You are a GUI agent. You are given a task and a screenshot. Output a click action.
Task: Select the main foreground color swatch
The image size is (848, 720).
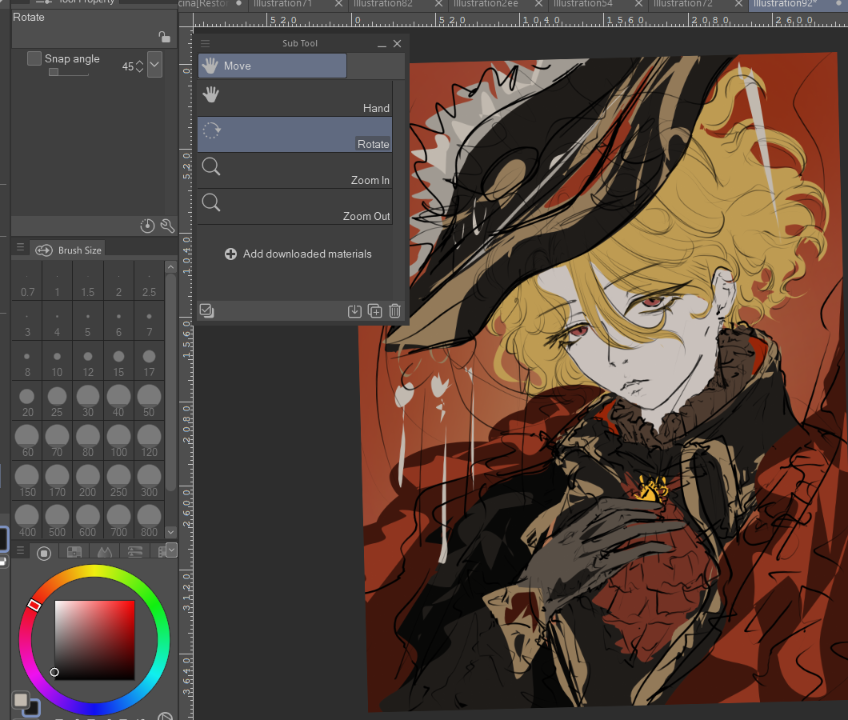pyautogui.click(x=21, y=699)
